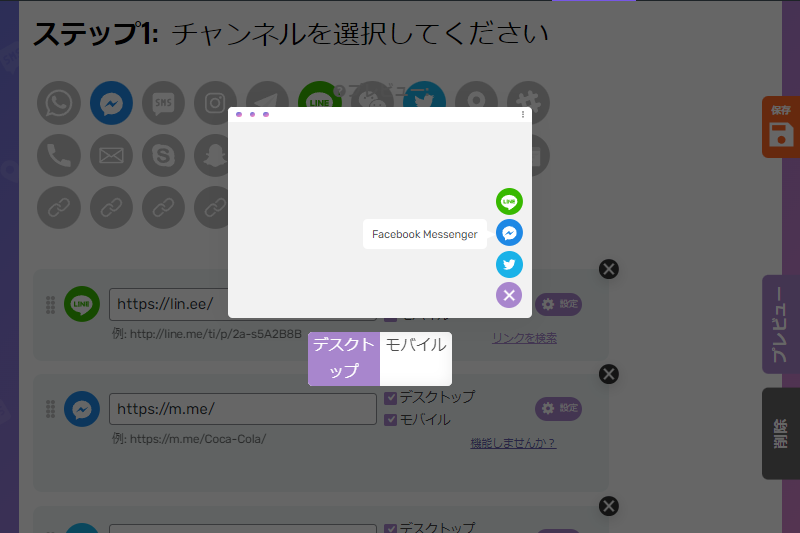Open 設定 for the LINE channel

559,304
